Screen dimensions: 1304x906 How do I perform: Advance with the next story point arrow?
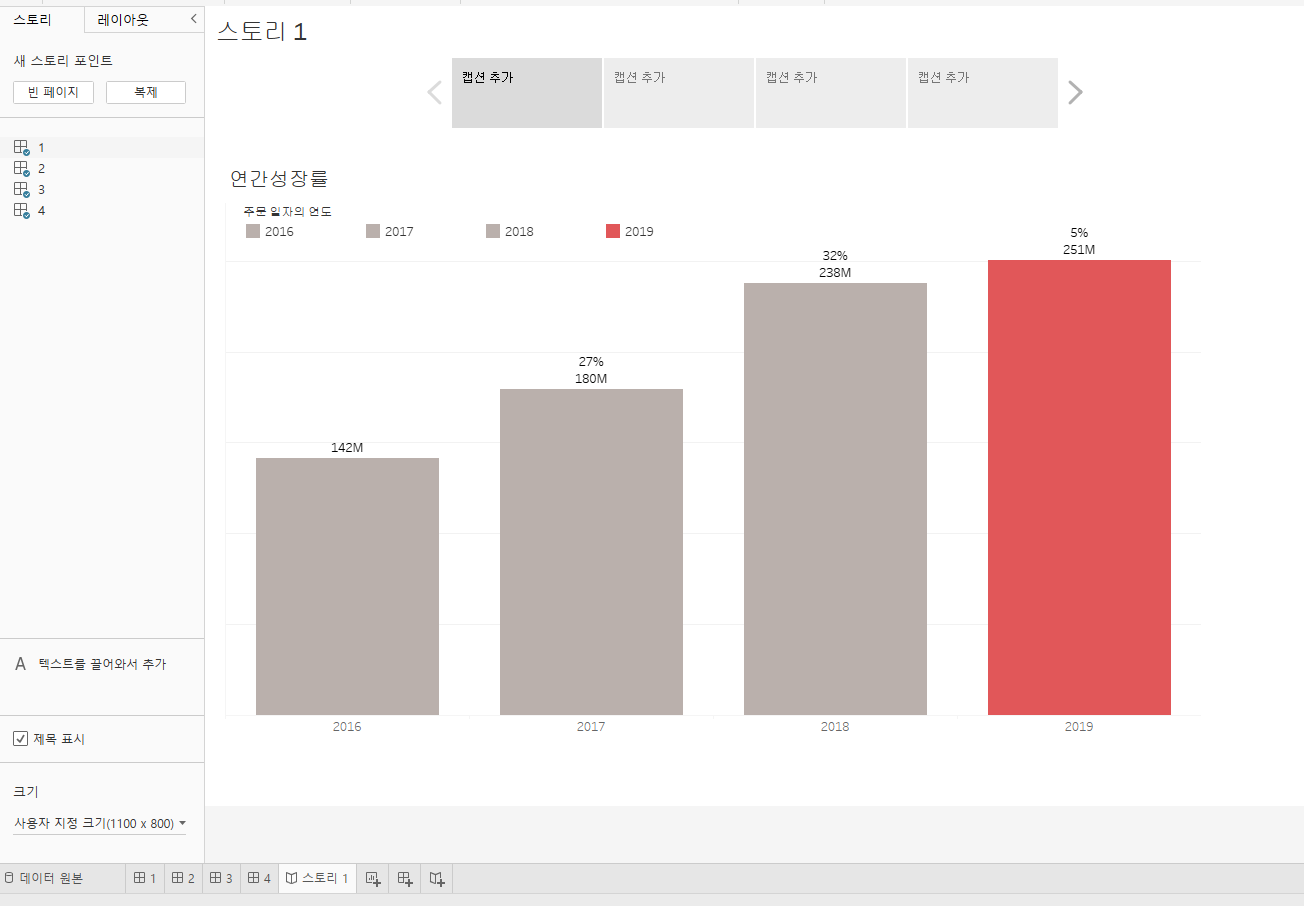1075,93
